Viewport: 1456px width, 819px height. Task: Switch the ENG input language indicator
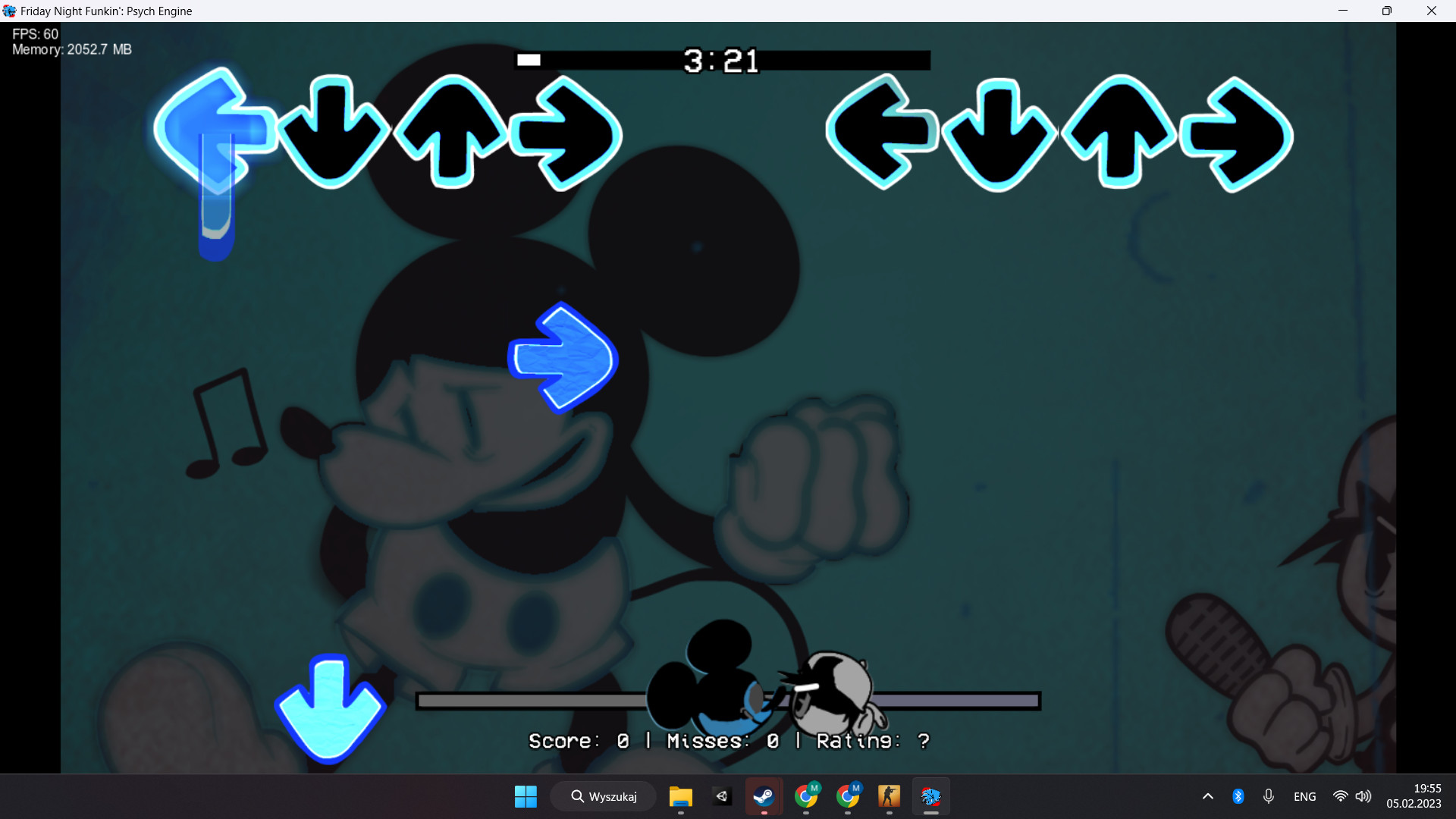pyautogui.click(x=1305, y=796)
